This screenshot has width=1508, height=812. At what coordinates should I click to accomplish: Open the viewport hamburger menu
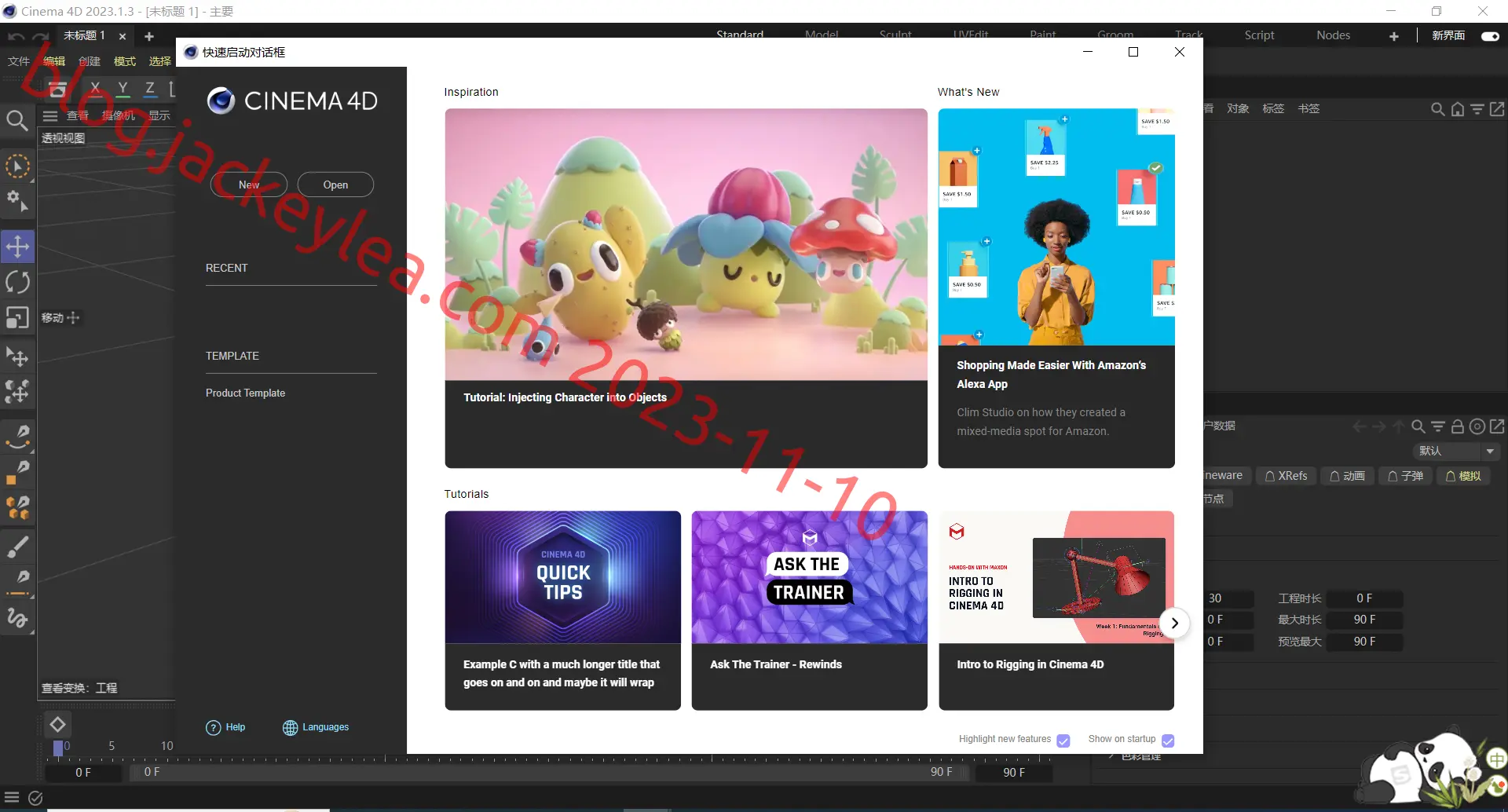pos(50,116)
